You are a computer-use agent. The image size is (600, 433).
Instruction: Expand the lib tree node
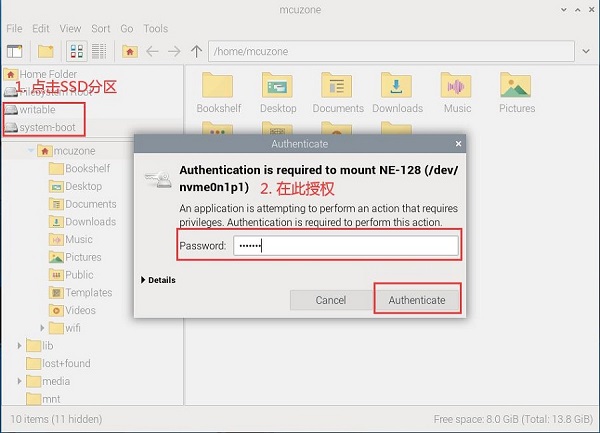19,346
